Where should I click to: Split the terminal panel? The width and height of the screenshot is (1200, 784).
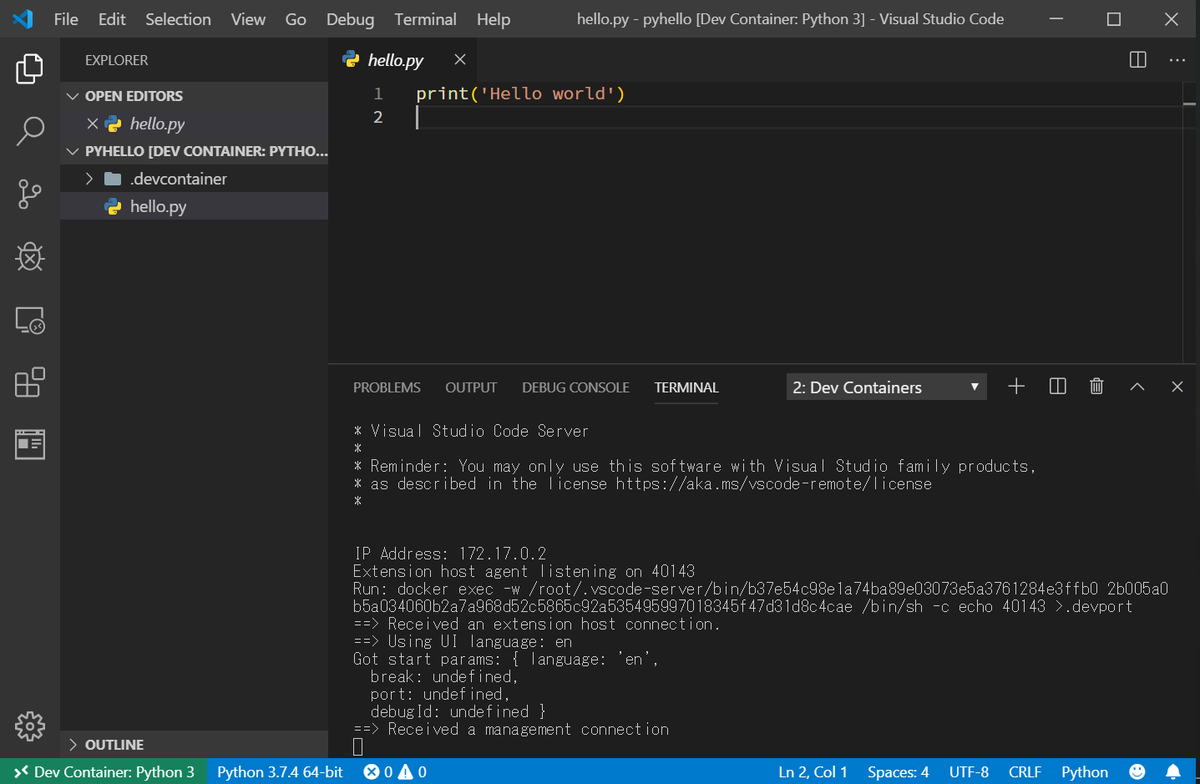tap(1057, 386)
